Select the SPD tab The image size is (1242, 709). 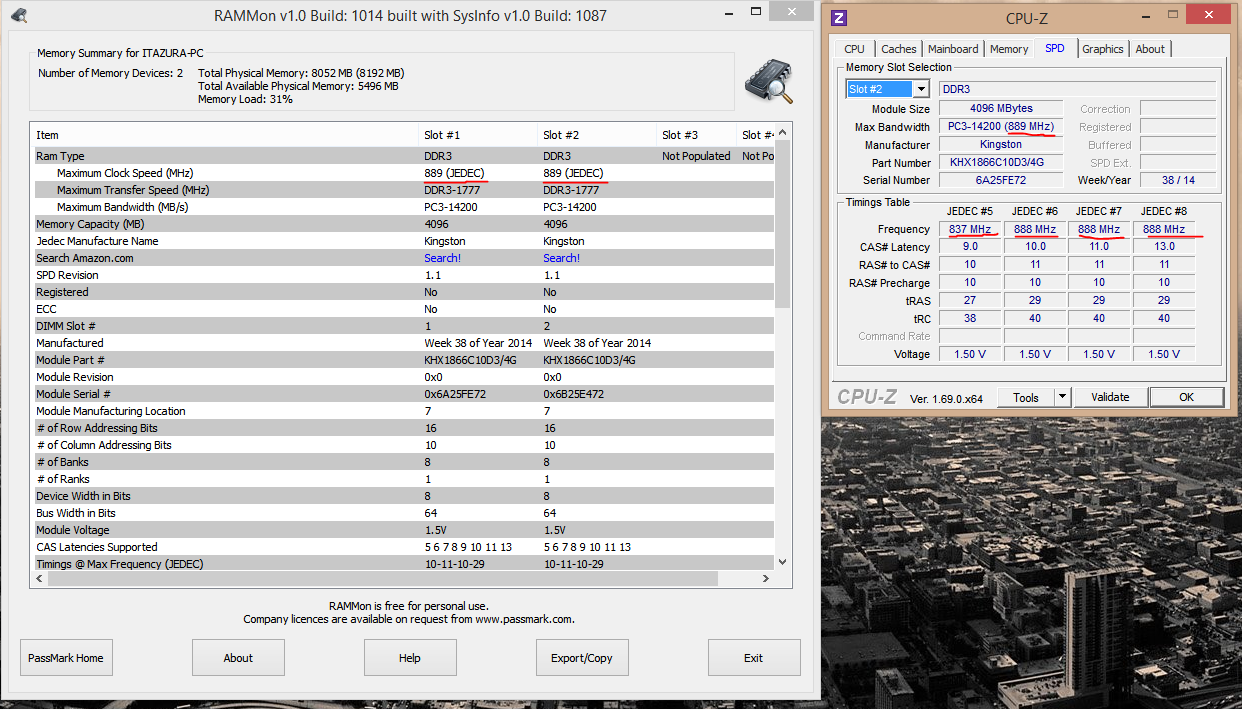[x=1055, y=48]
